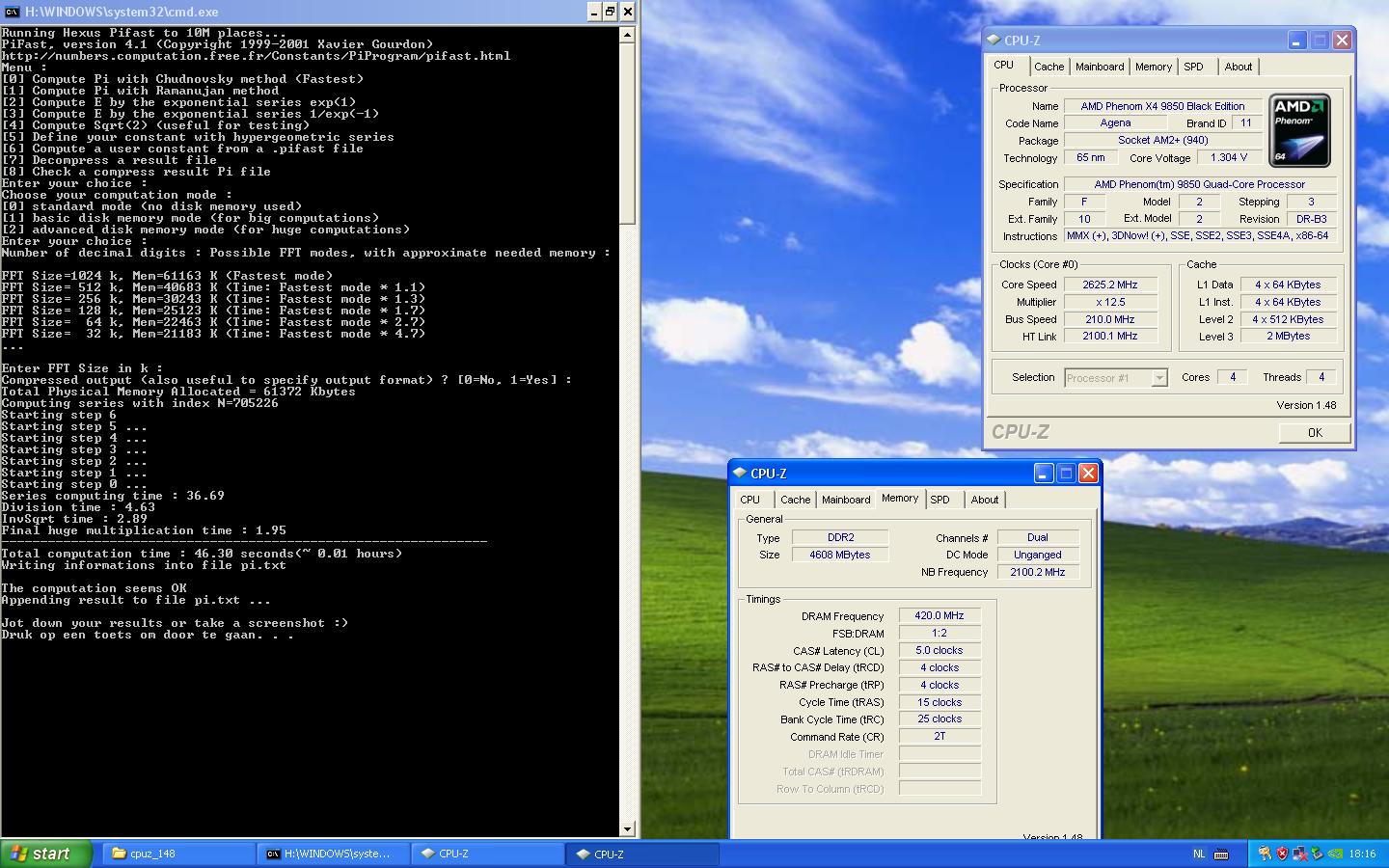
Task: Close the cmd.exe window
Action: 627,12
